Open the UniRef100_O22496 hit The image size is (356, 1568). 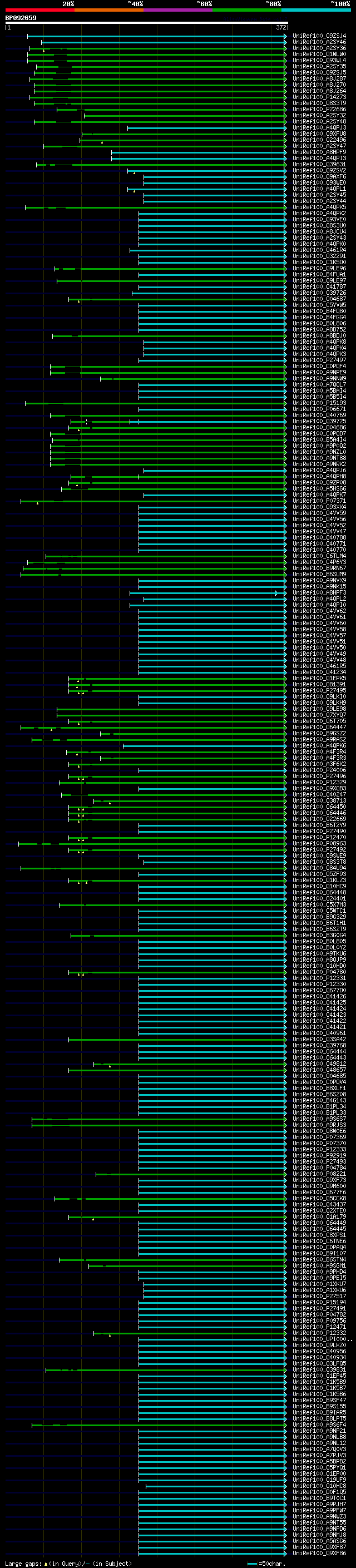click(x=319, y=140)
